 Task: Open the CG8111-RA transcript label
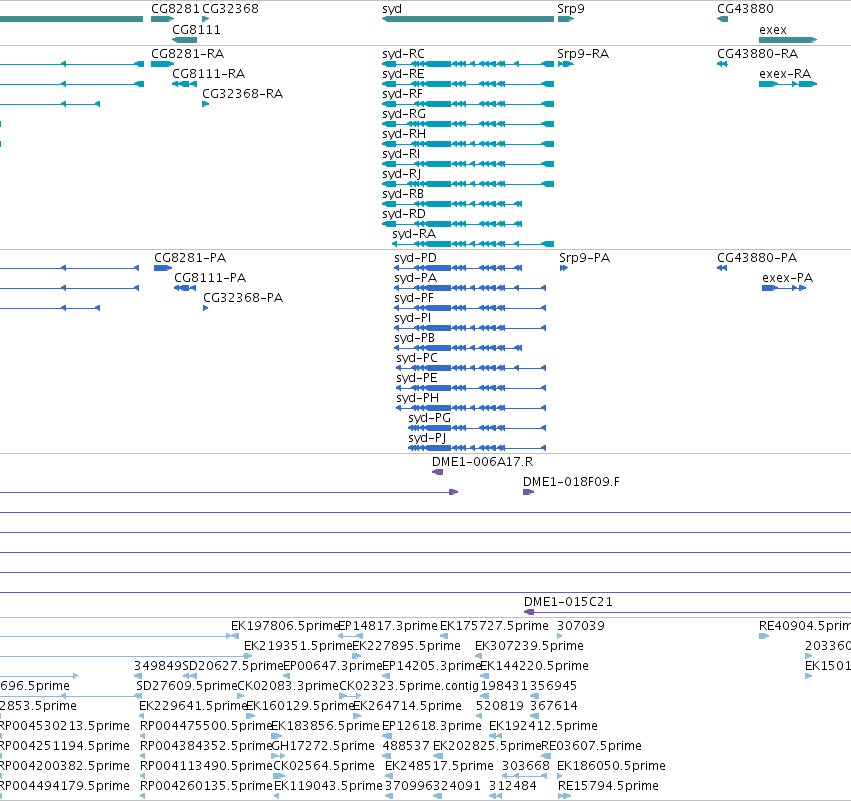[x=208, y=74]
